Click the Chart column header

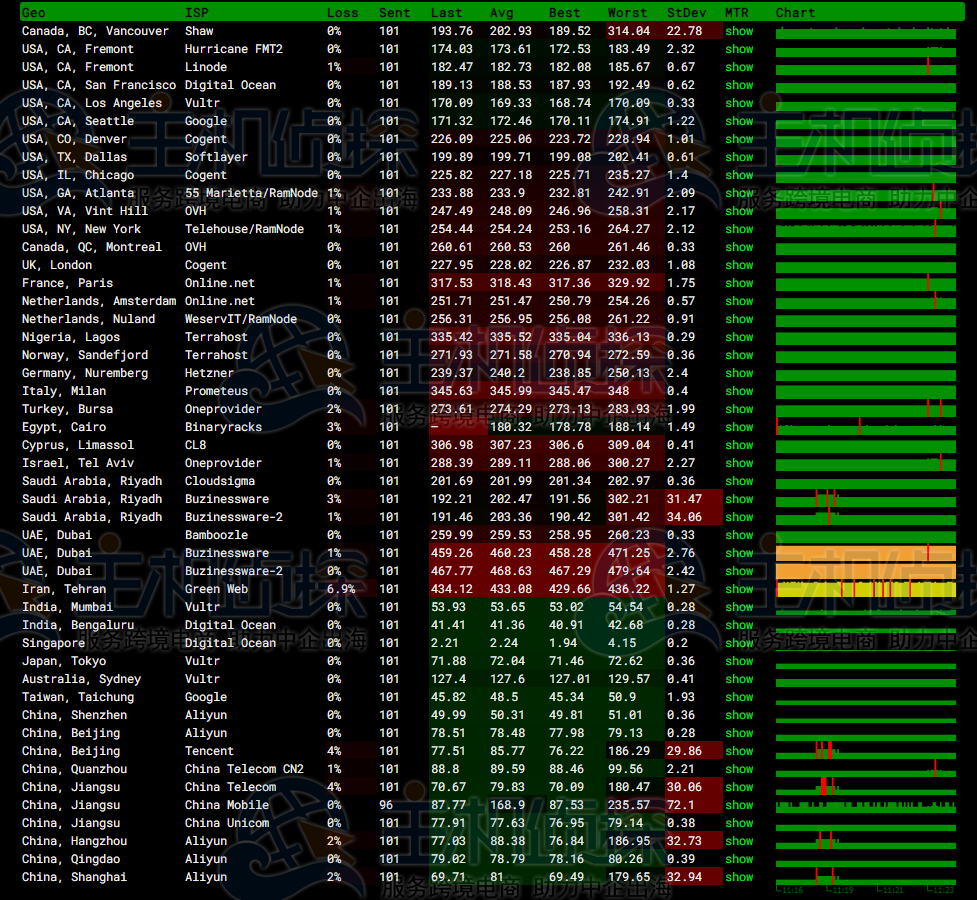point(795,13)
